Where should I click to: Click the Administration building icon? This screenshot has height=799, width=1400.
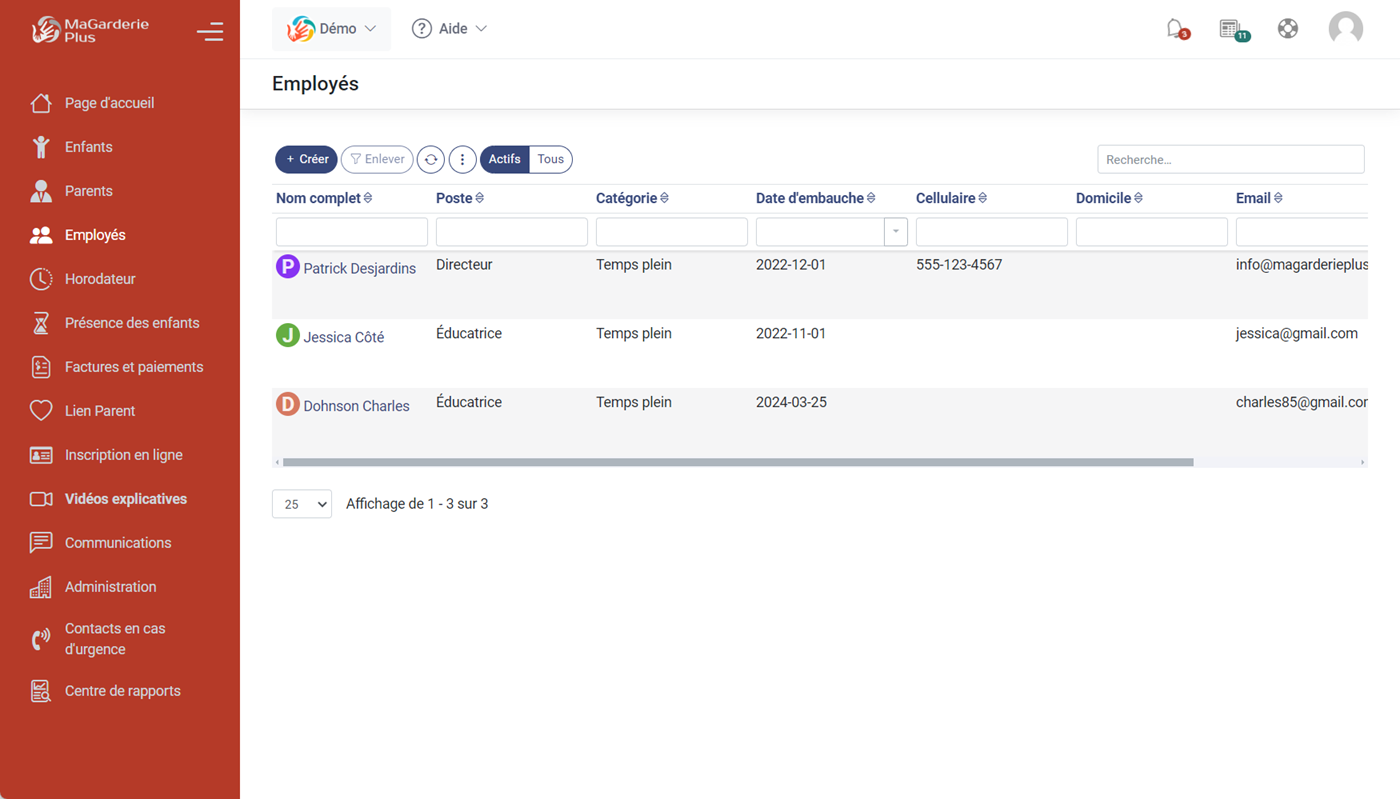(41, 587)
